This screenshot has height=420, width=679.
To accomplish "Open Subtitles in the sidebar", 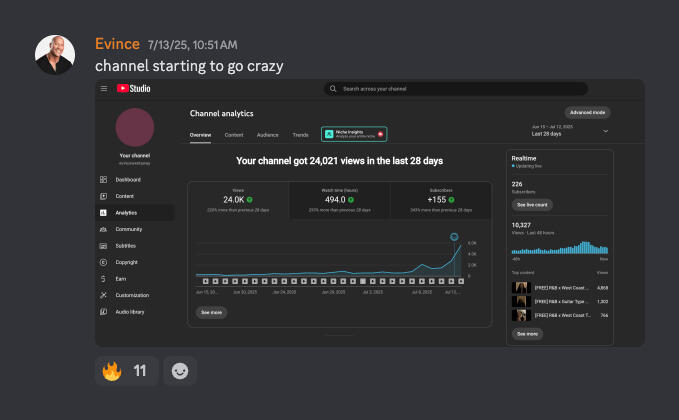I will pyautogui.click(x=126, y=245).
